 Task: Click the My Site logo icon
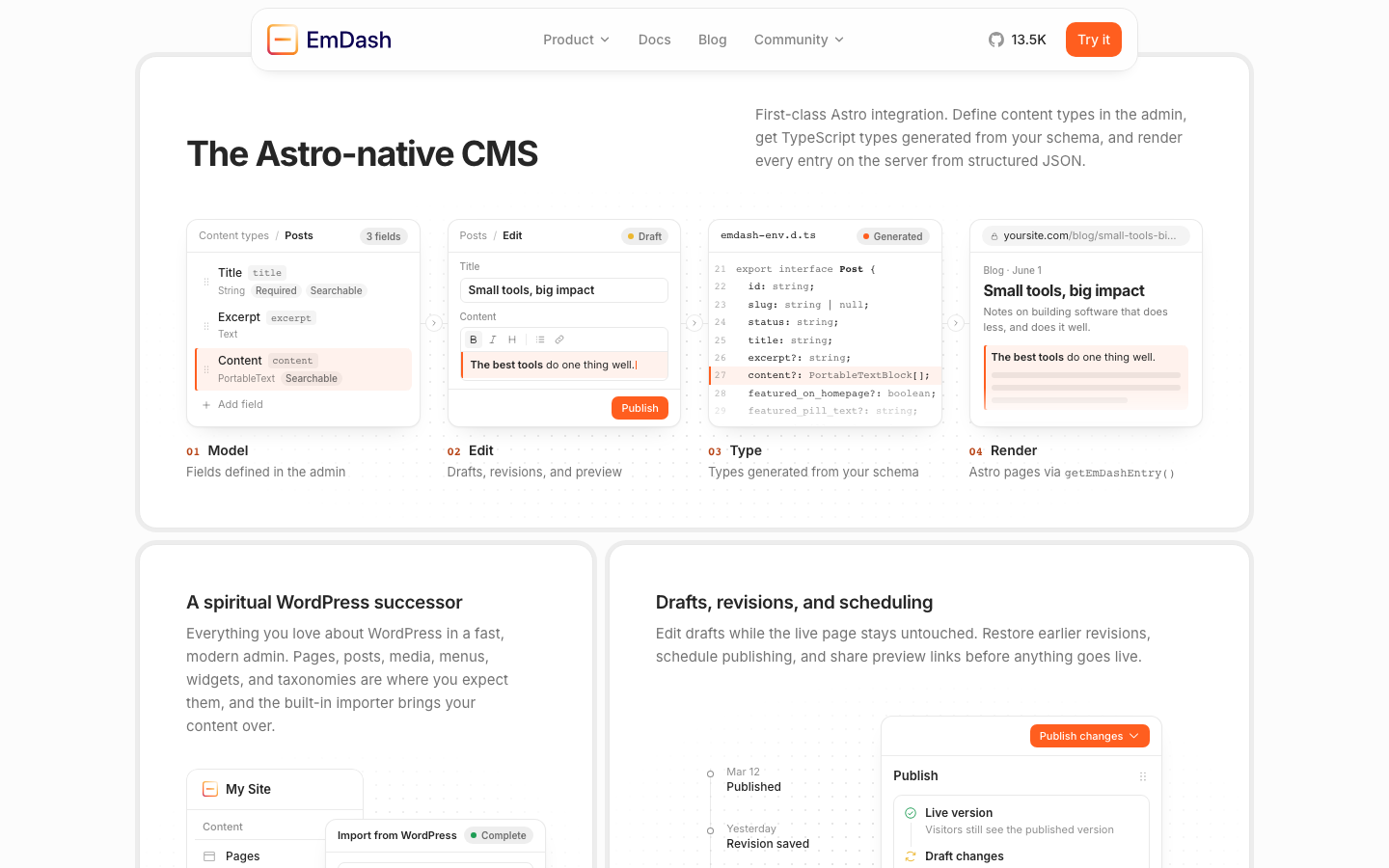coord(210,789)
